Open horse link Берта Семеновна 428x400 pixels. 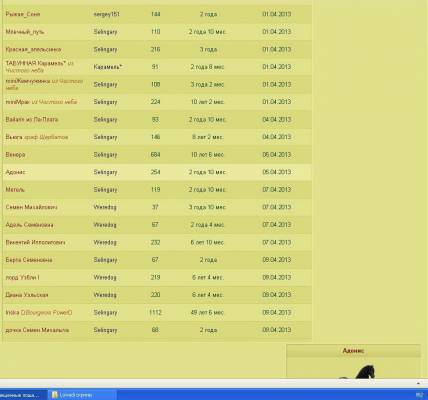(29, 260)
